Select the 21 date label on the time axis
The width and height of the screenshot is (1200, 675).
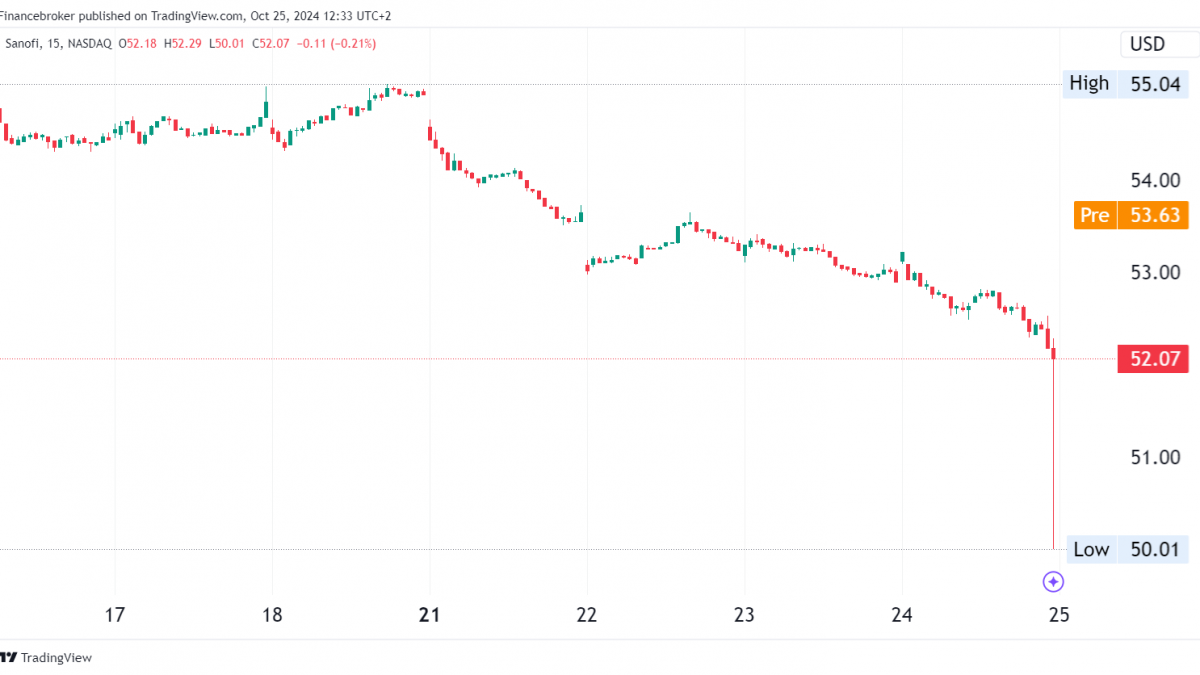coord(430,614)
